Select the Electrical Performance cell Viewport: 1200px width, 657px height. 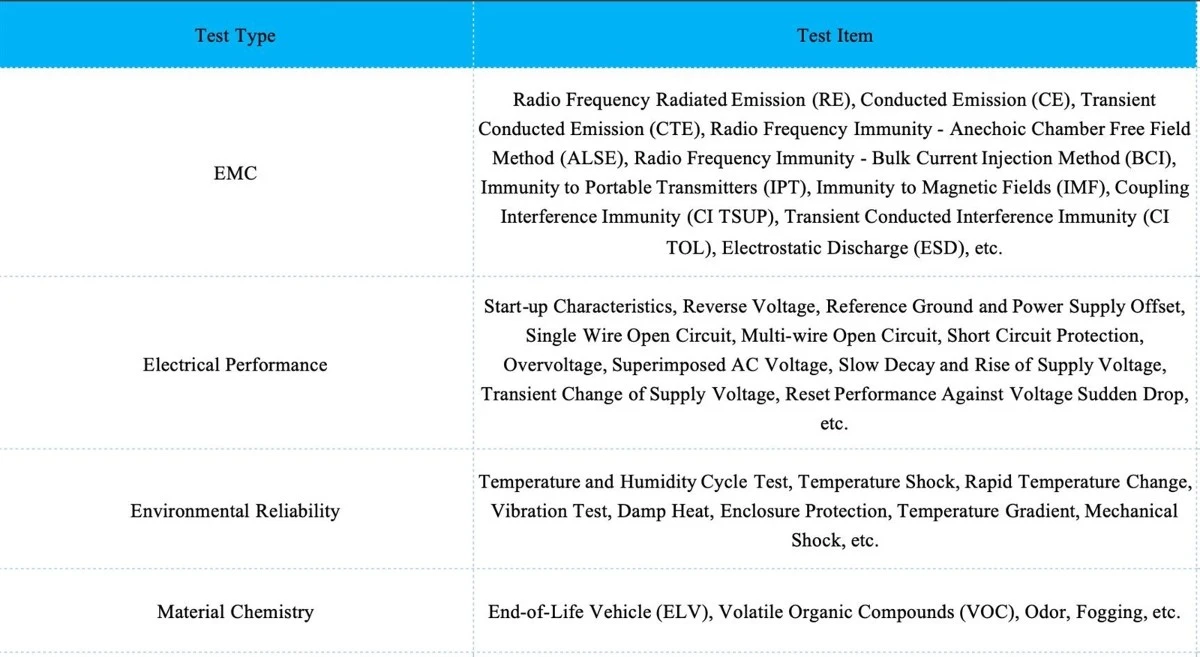pyautogui.click(x=235, y=365)
